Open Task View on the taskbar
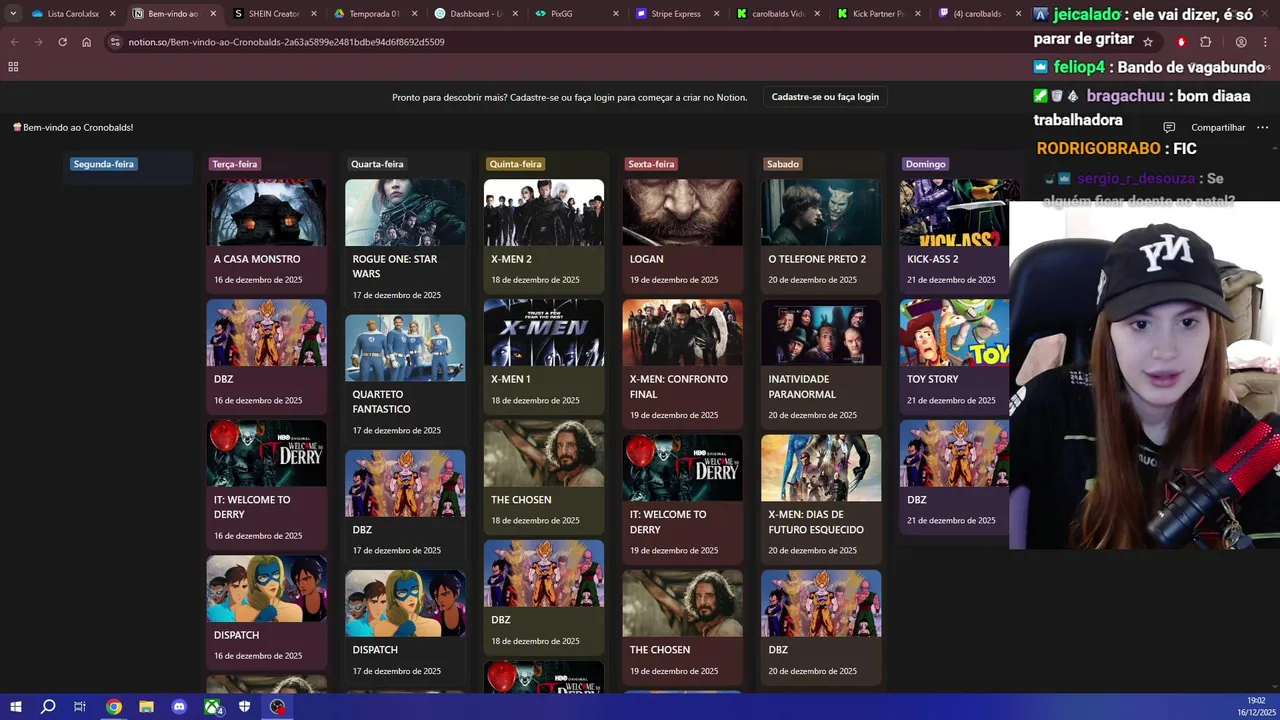 pos(80,707)
